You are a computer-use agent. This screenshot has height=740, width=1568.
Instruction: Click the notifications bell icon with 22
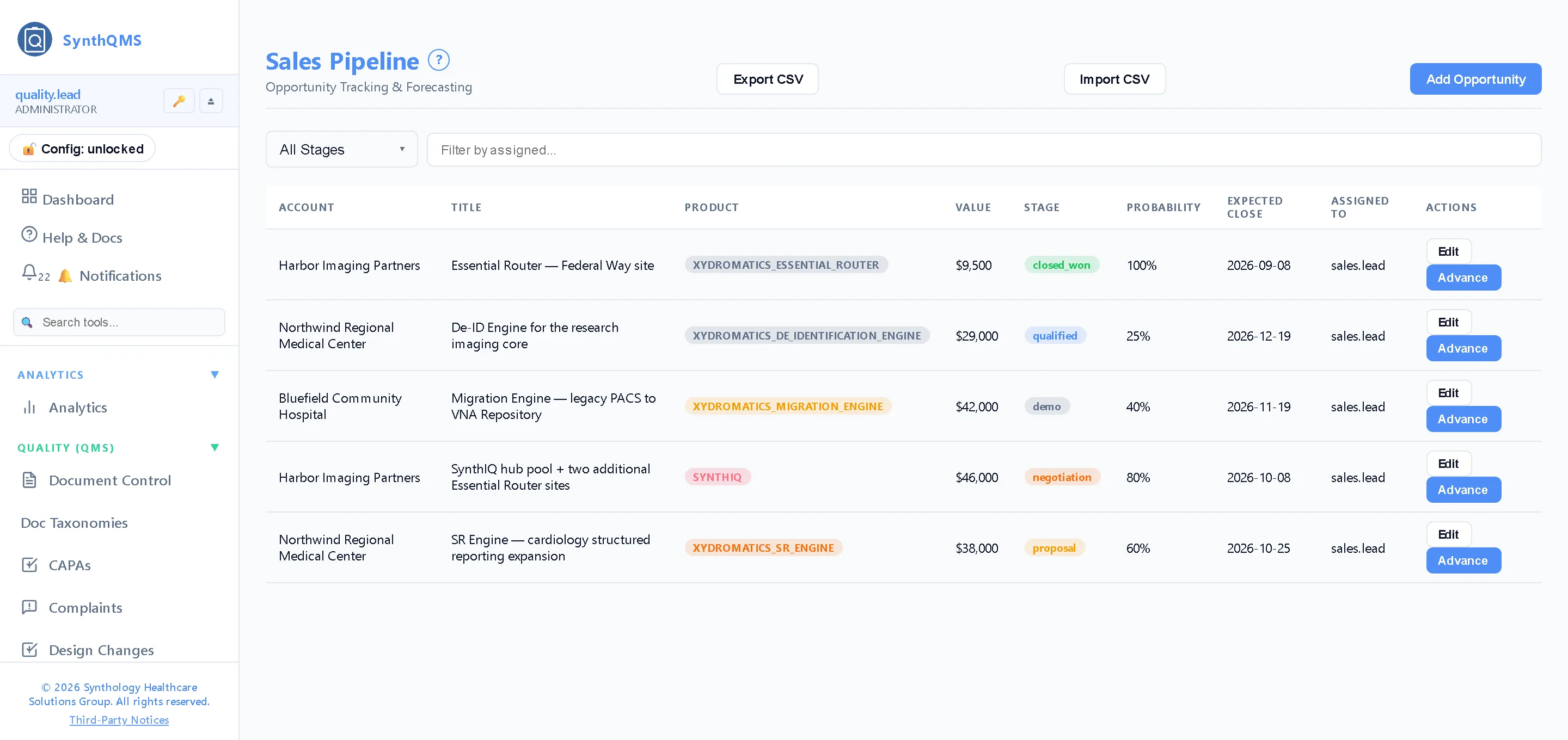(29, 272)
